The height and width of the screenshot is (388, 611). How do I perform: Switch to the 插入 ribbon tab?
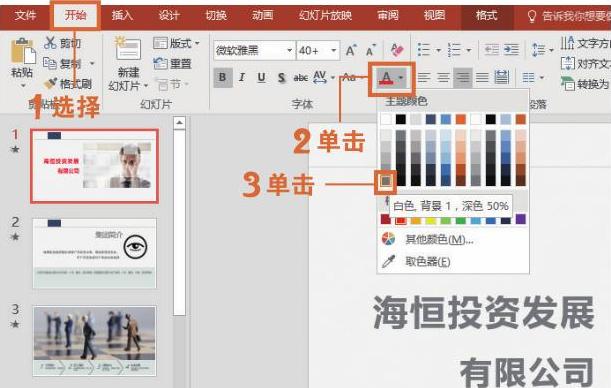122,16
